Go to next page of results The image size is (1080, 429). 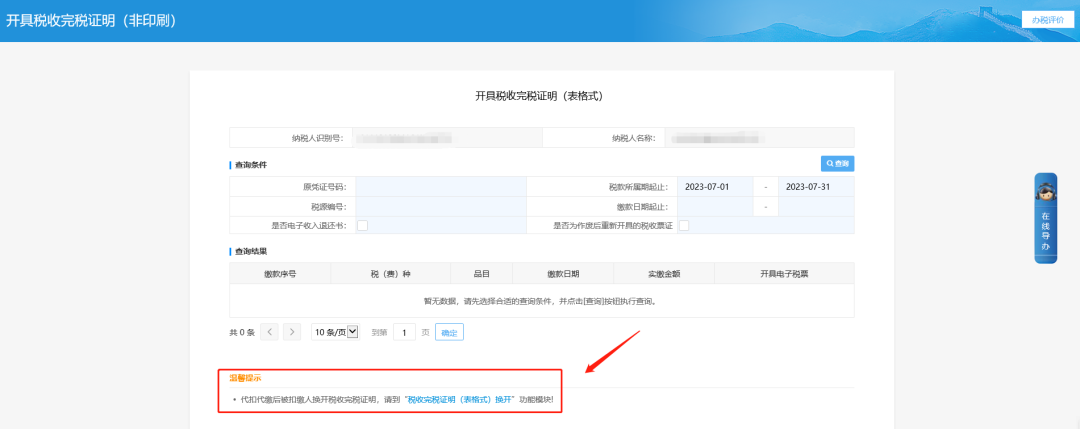tap(291, 332)
